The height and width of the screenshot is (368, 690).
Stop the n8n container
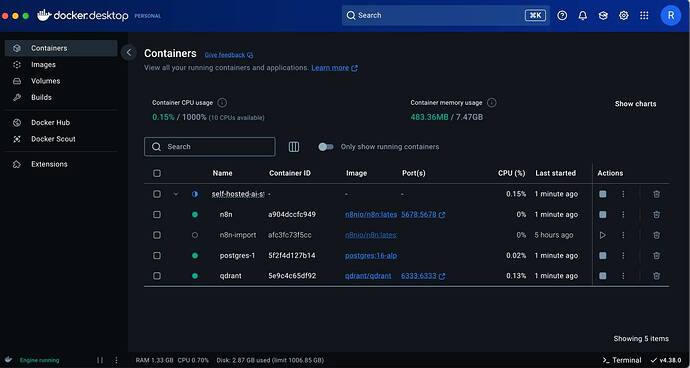pyautogui.click(x=603, y=214)
